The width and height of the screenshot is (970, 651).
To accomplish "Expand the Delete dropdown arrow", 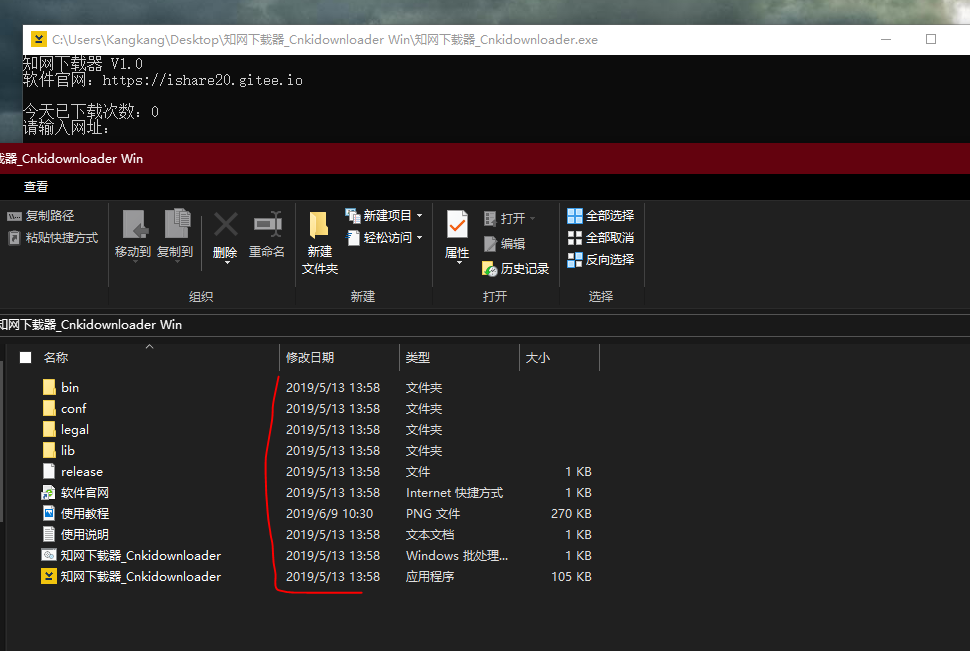I will 227,263.
